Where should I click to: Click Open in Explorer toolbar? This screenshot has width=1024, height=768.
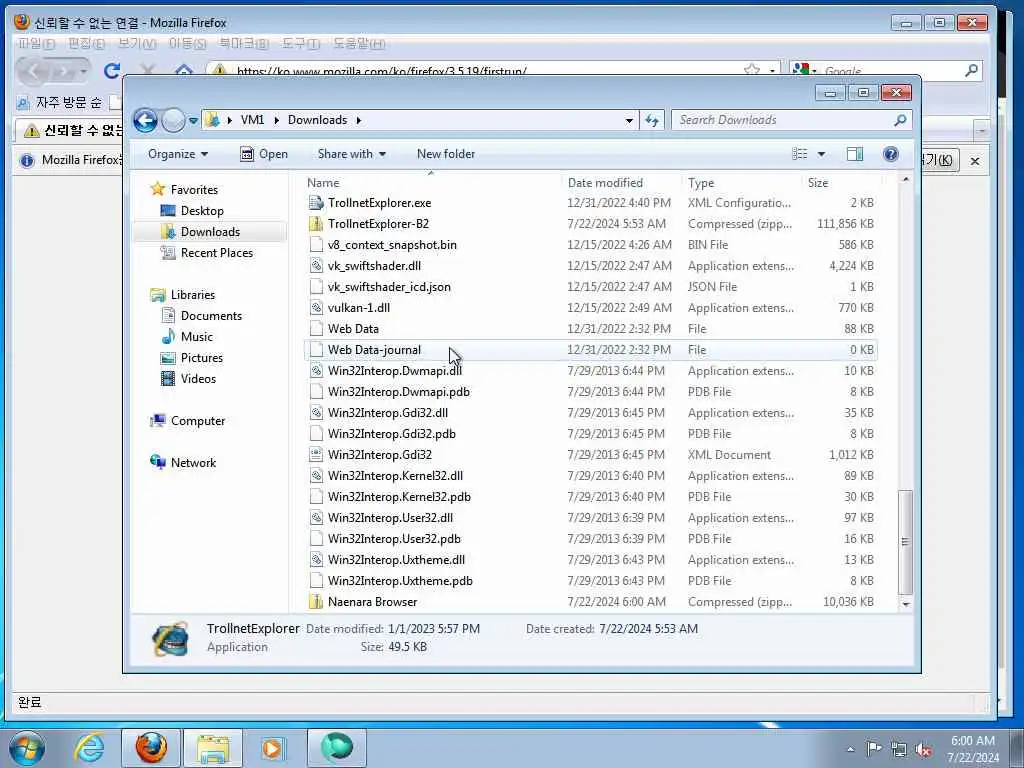coord(264,154)
